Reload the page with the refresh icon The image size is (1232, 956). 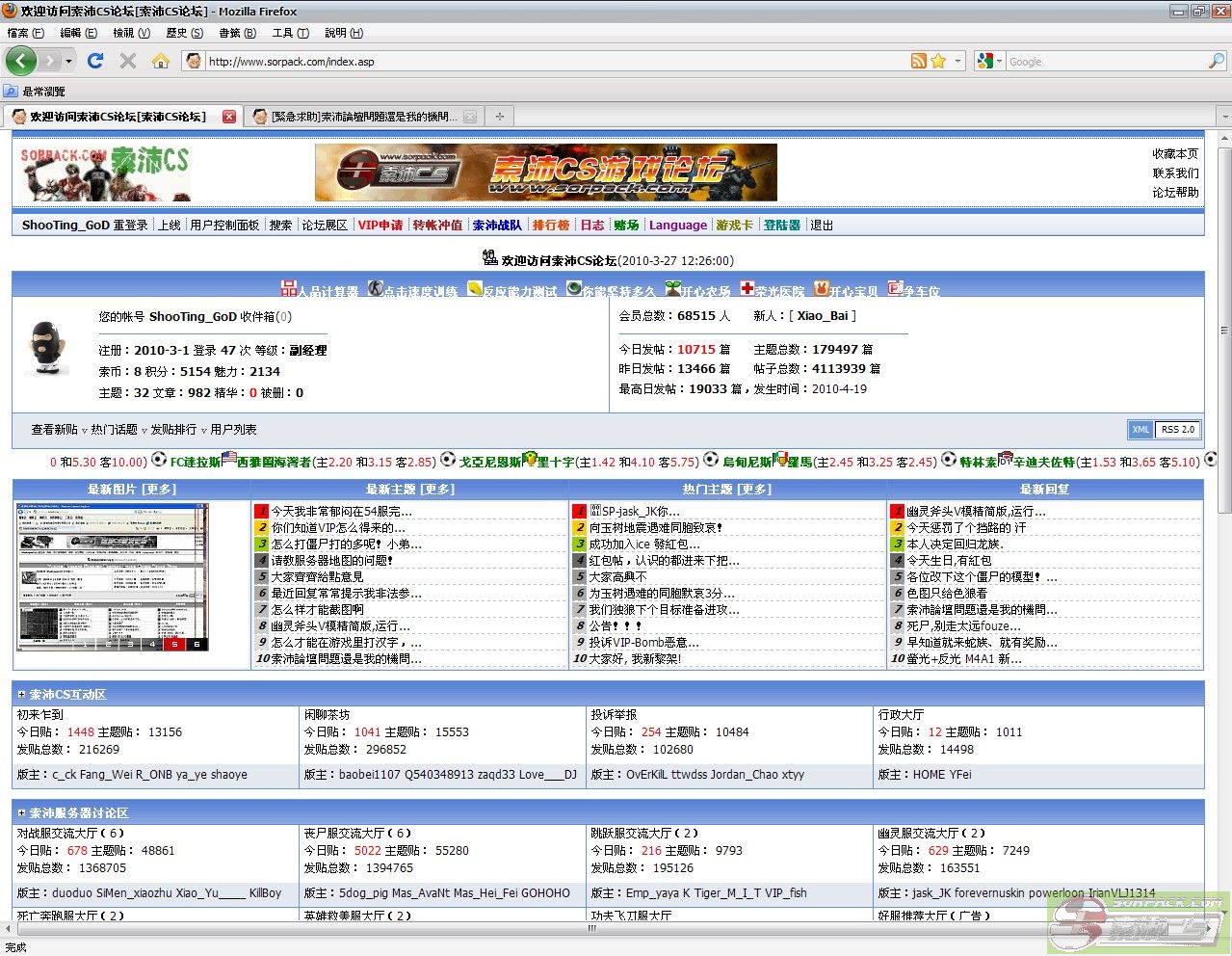coord(95,61)
